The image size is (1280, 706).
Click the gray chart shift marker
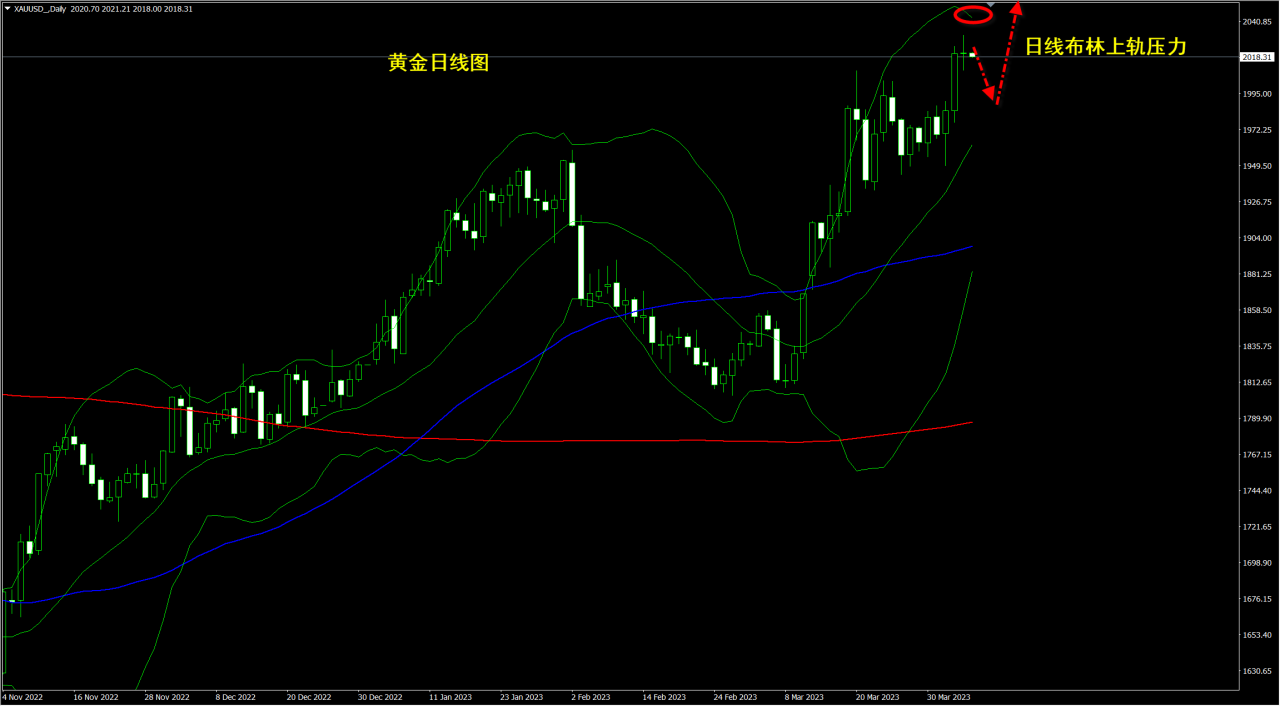990,7
